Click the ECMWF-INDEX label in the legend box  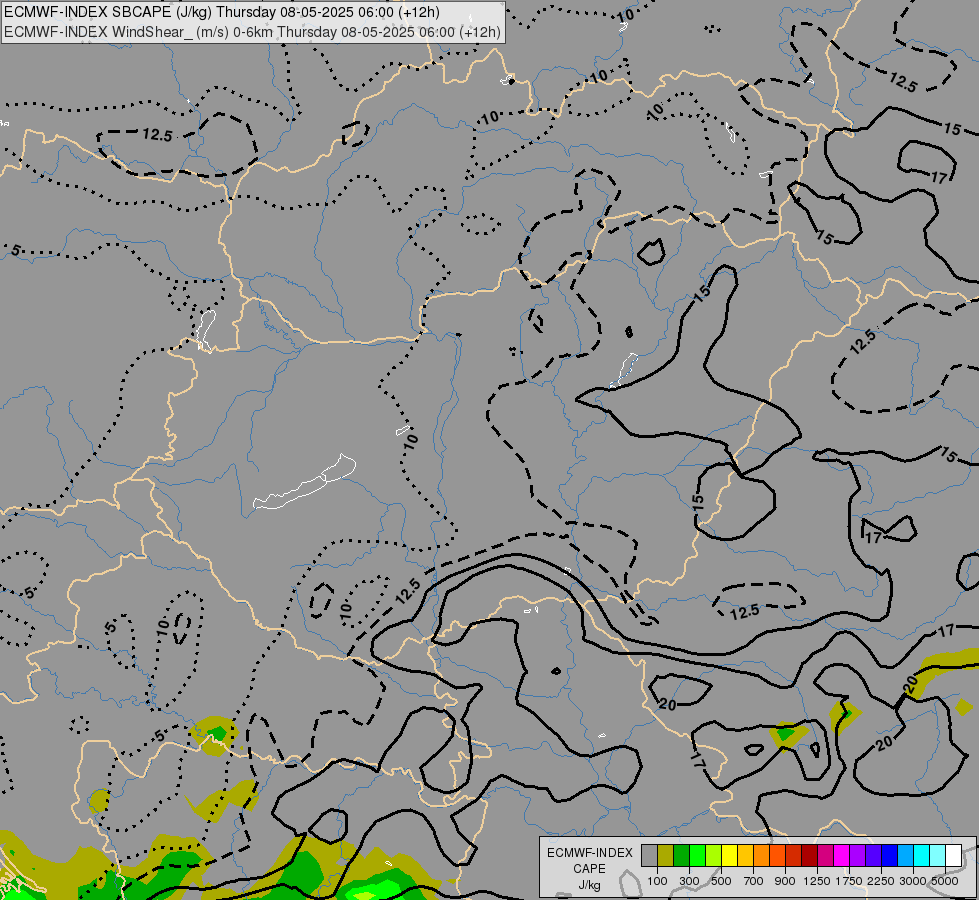point(589,853)
